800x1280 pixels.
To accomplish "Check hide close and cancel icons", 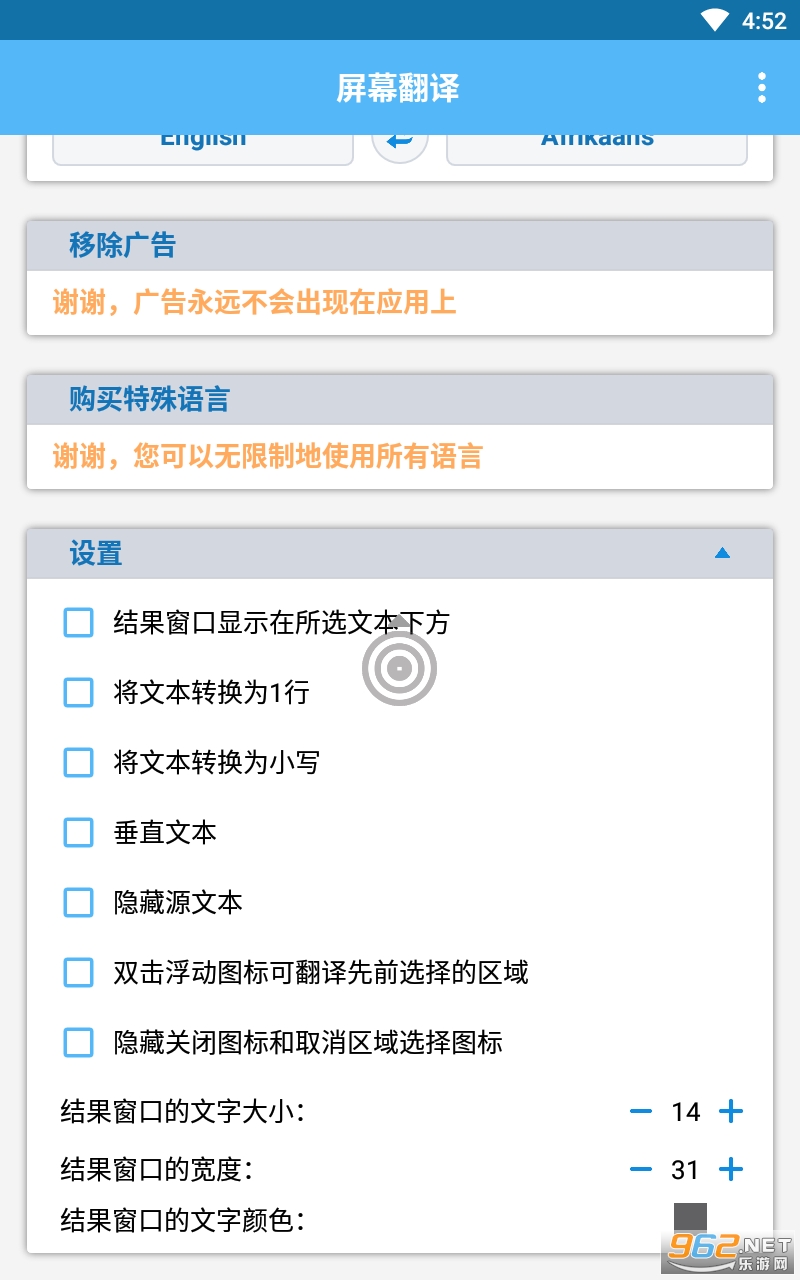I will tap(78, 1043).
